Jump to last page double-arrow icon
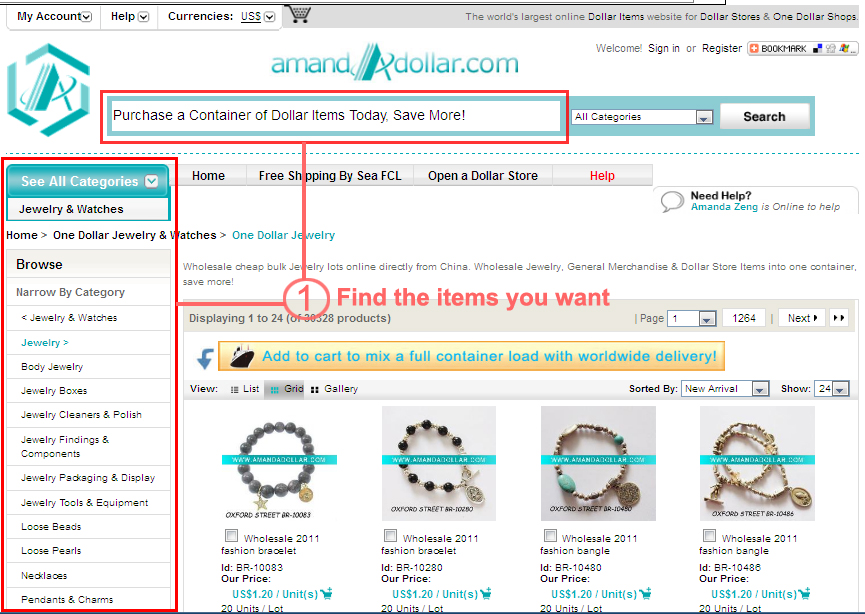The height and width of the screenshot is (614, 865). pyautogui.click(x=839, y=318)
